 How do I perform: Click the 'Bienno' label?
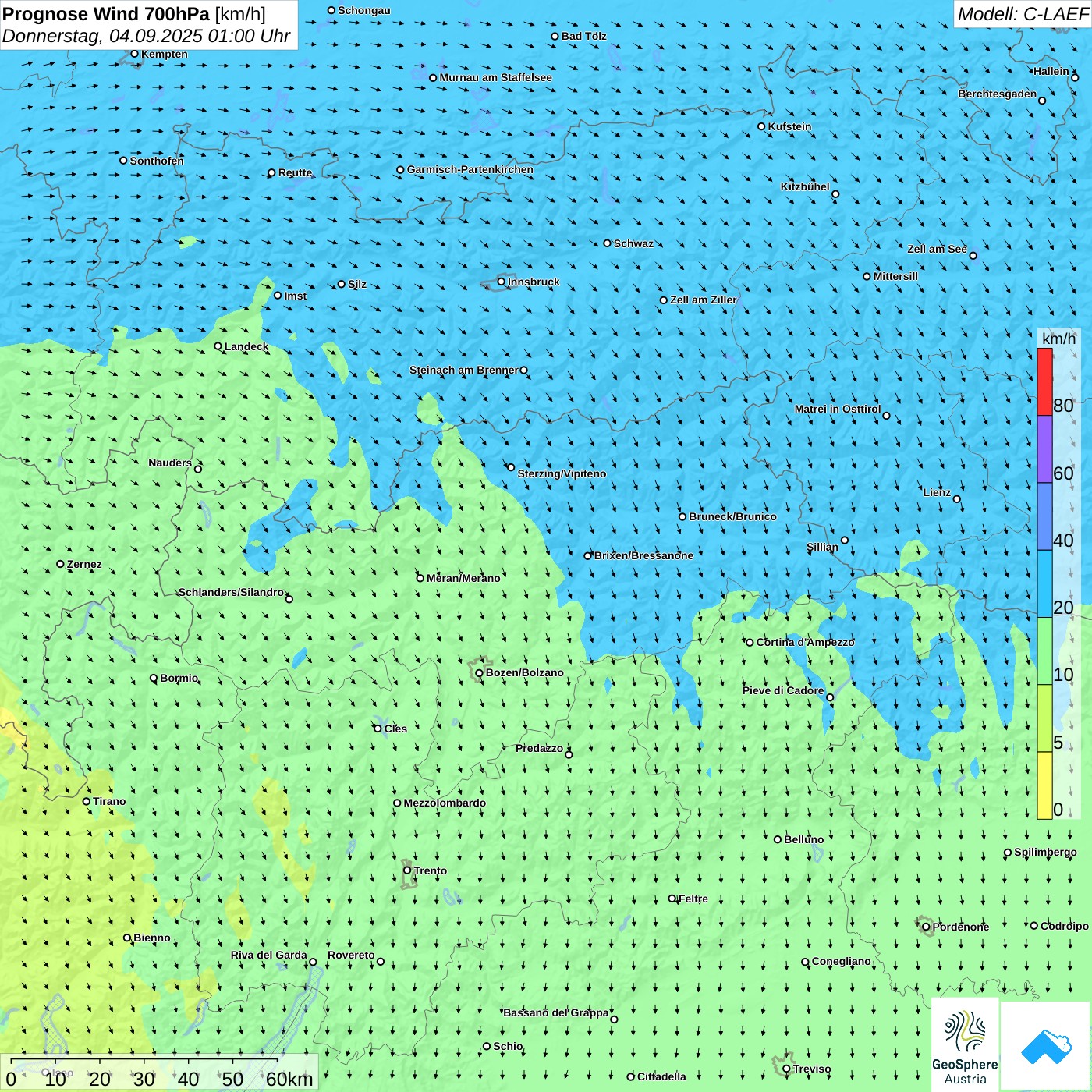pyautogui.click(x=152, y=938)
